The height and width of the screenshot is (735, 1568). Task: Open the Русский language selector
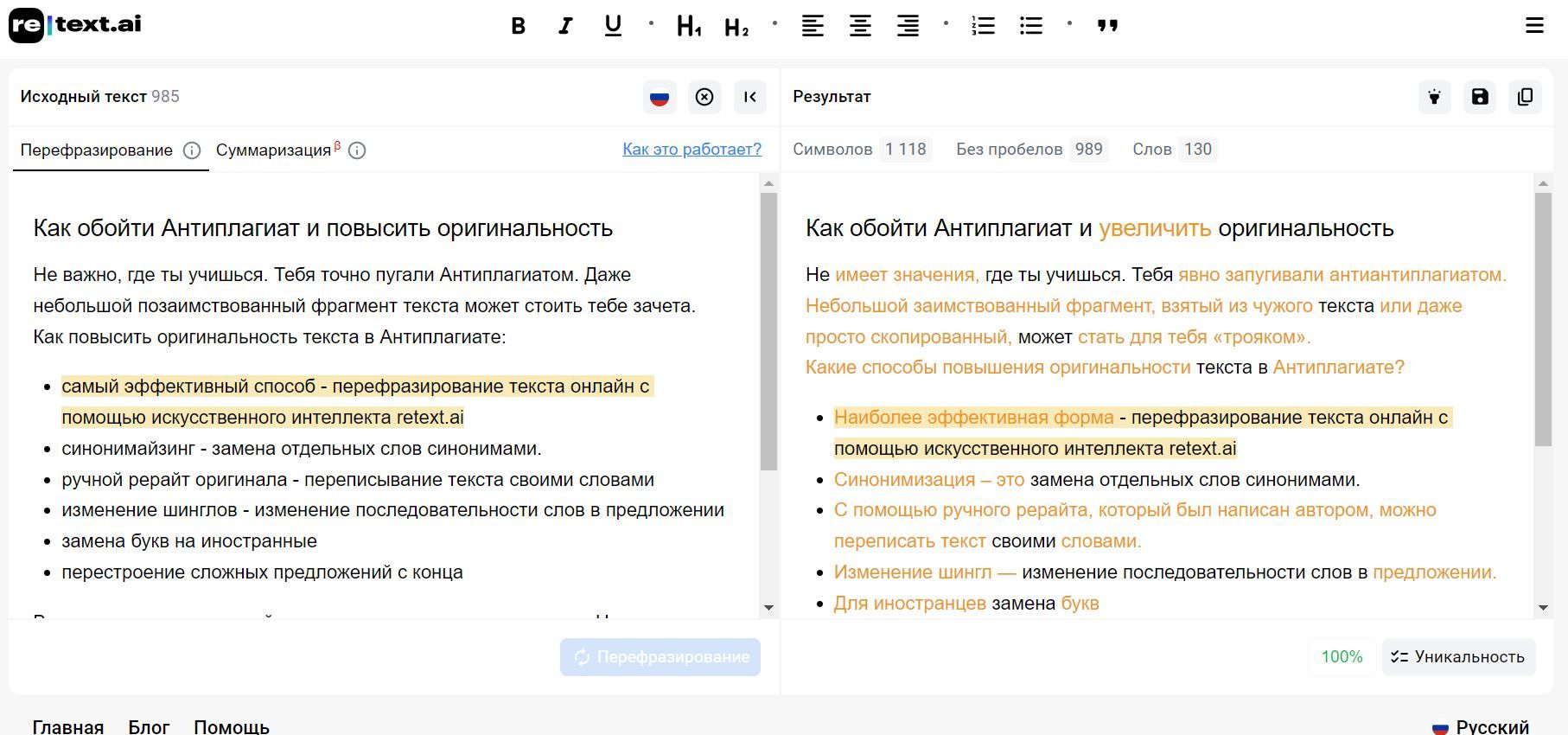pos(1481,726)
